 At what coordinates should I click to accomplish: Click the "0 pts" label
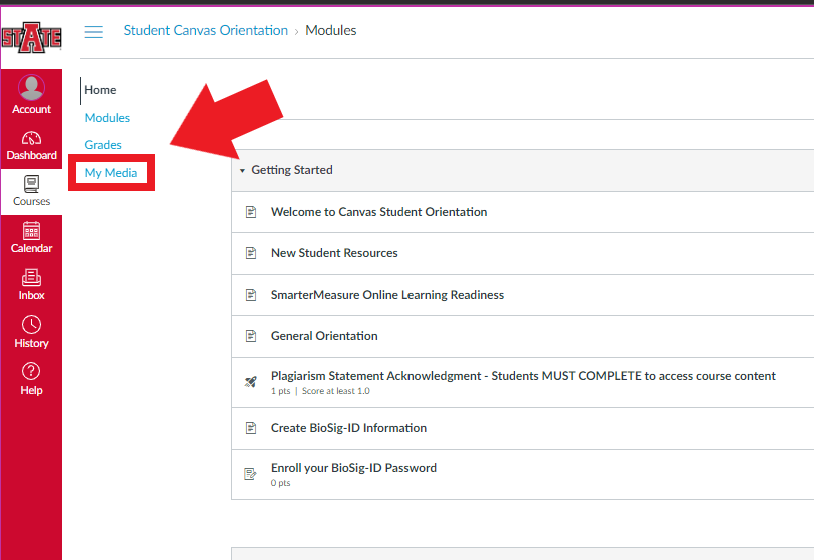pos(280,483)
